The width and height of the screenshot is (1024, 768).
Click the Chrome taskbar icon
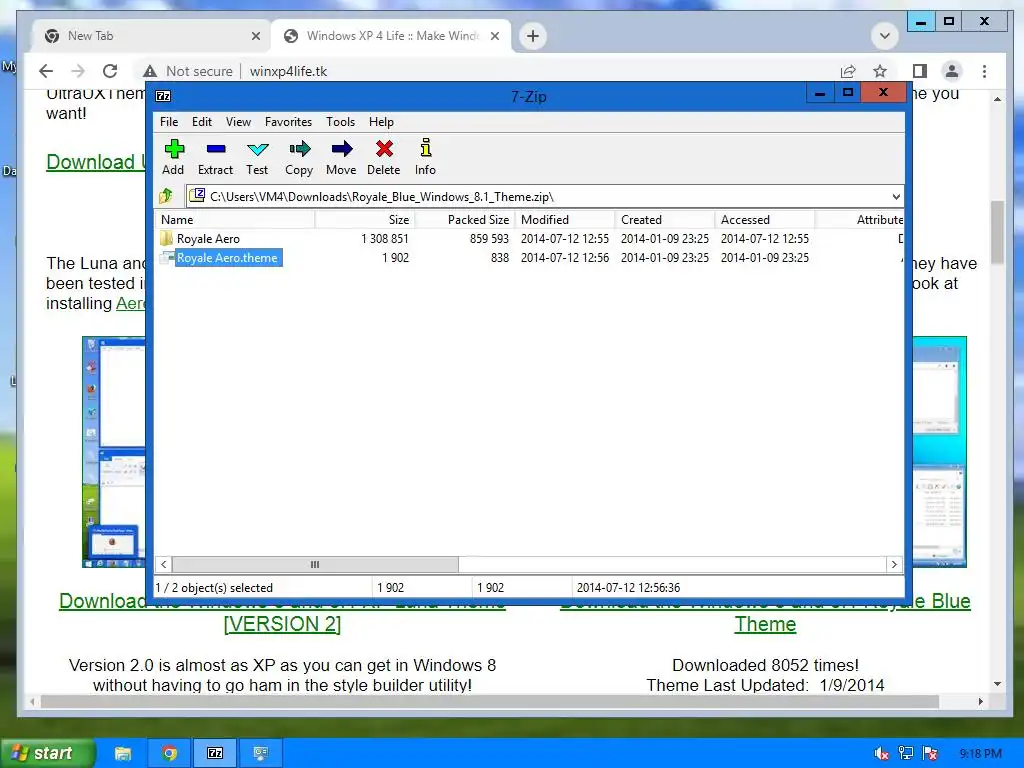[169, 753]
